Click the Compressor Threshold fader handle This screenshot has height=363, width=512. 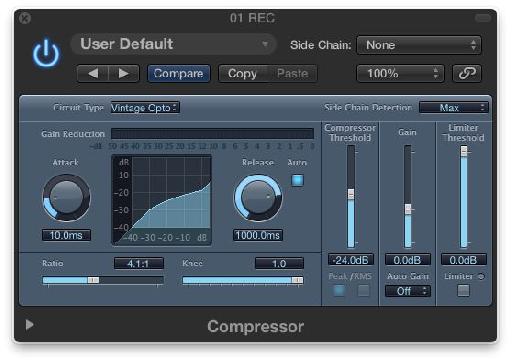click(x=351, y=194)
